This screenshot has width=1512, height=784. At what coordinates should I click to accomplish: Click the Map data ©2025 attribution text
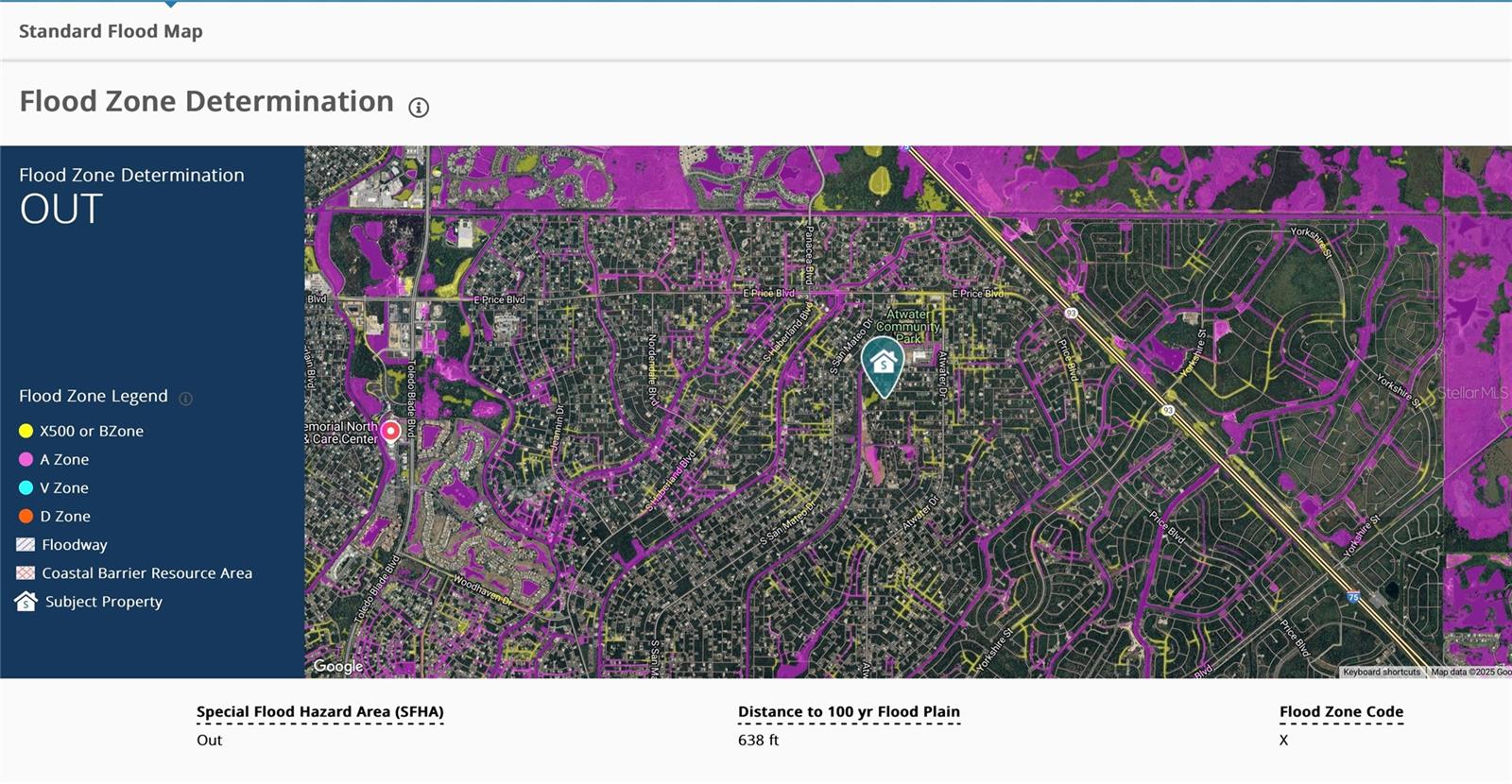1470,672
